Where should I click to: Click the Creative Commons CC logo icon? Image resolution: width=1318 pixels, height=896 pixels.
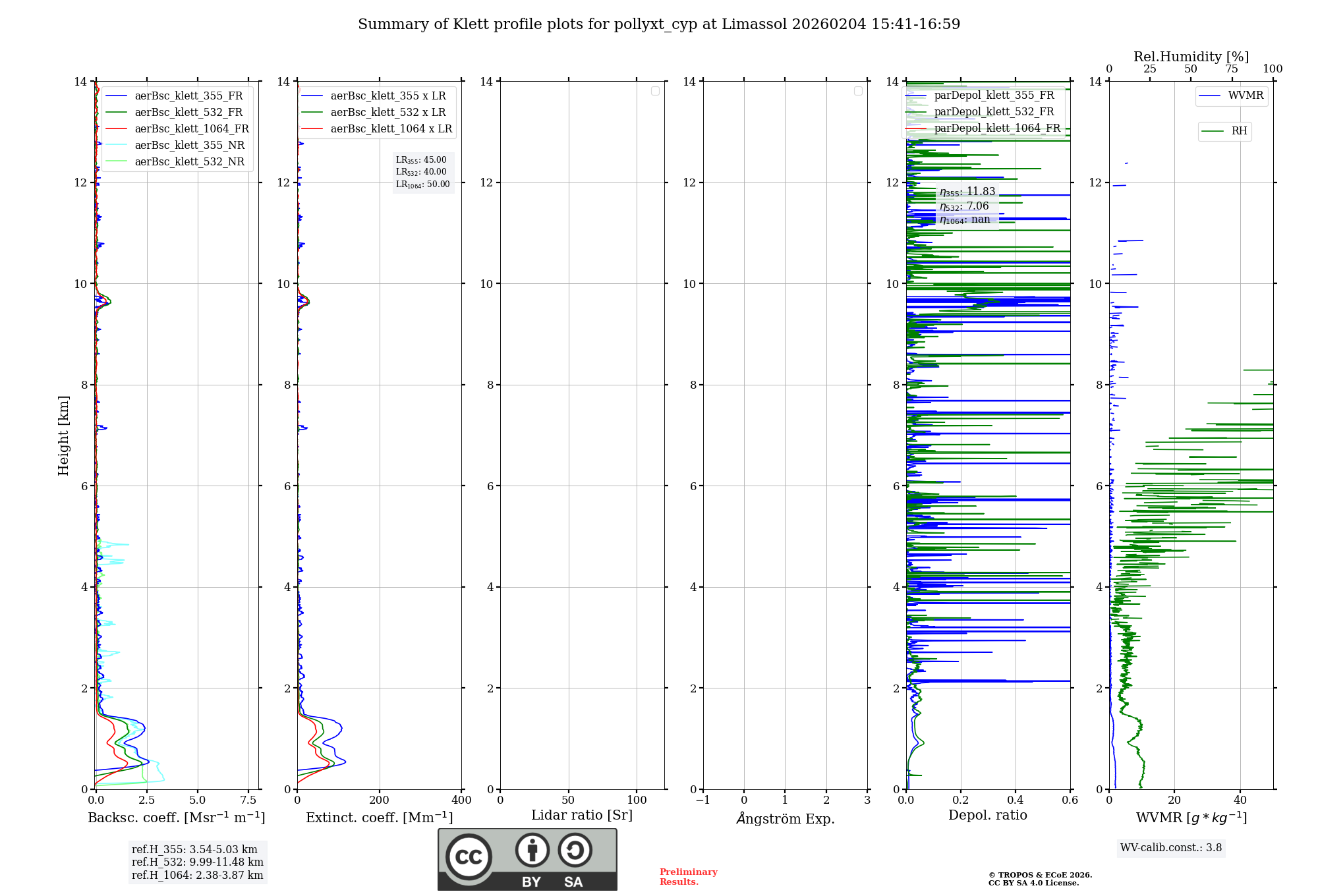coord(469,857)
